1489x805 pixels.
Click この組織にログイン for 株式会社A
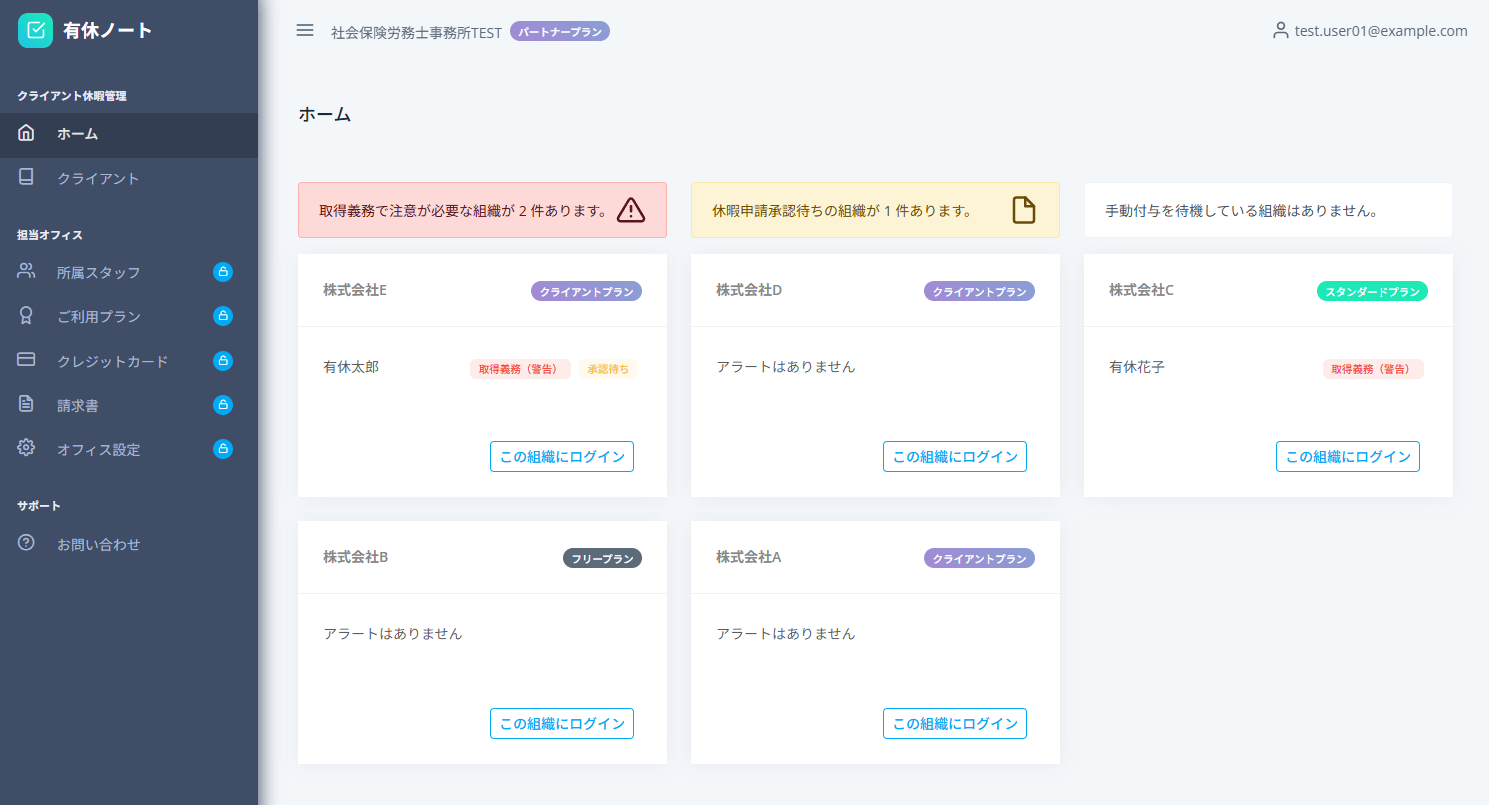point(954,723)
